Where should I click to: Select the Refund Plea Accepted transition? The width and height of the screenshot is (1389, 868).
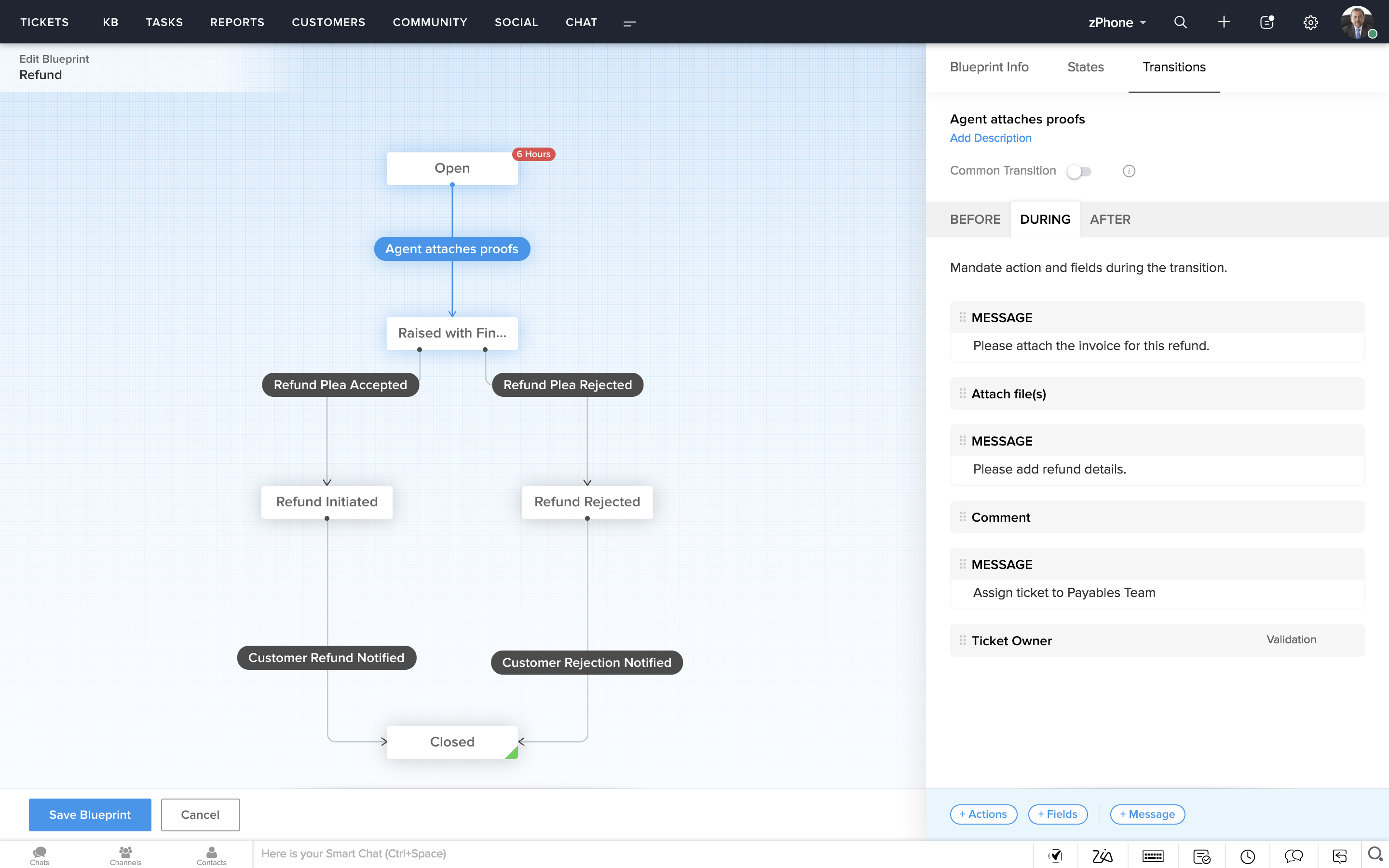click(x=340, y=385)
